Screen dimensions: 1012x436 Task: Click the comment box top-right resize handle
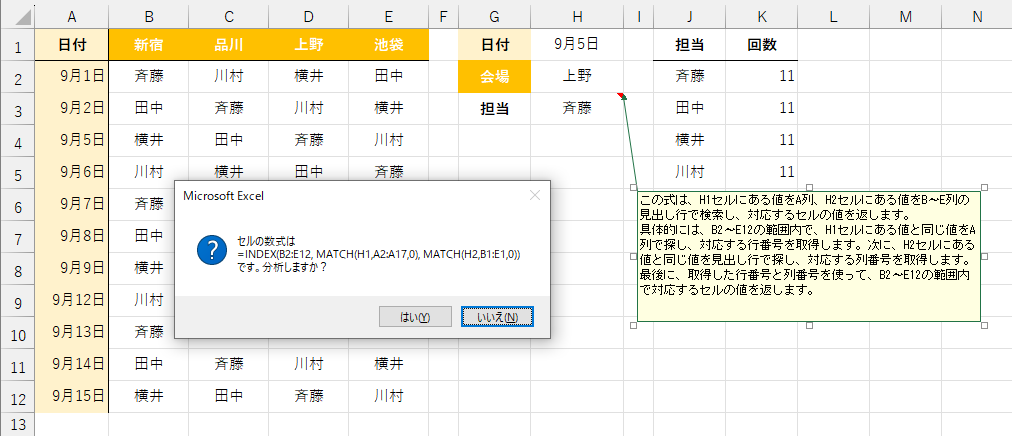click(984, 186)
